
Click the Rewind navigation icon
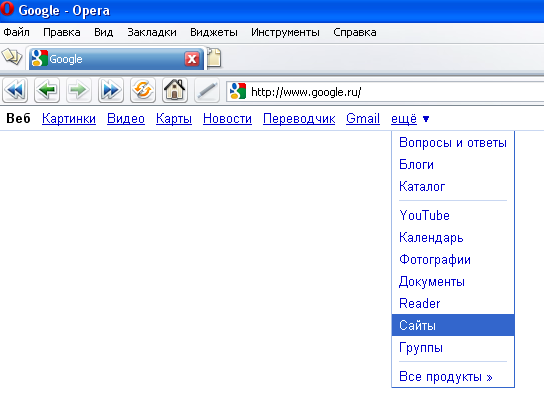(x=15, y=91)
